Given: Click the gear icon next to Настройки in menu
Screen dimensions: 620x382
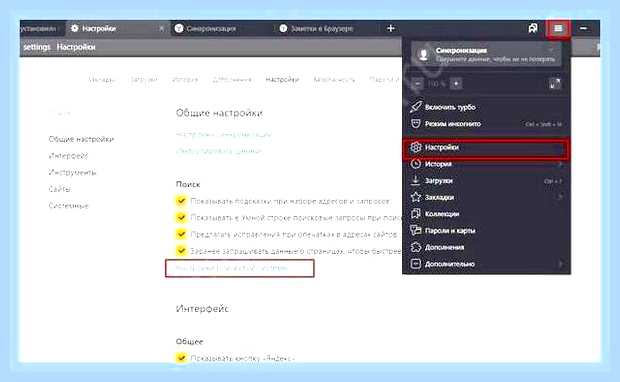Looking at the screenshot, I should point(416,148).
